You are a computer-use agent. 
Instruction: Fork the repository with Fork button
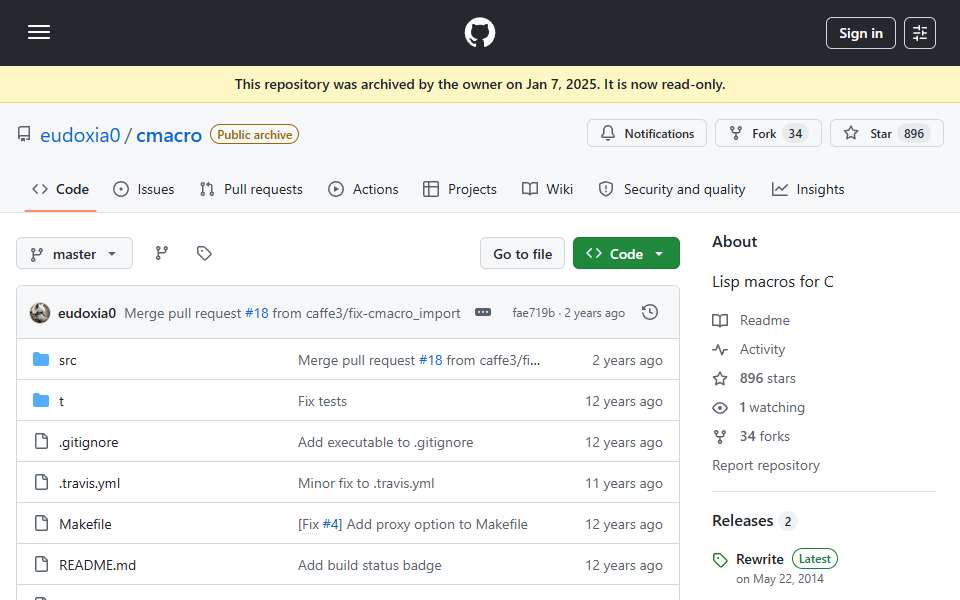click(x=768, y=133)
